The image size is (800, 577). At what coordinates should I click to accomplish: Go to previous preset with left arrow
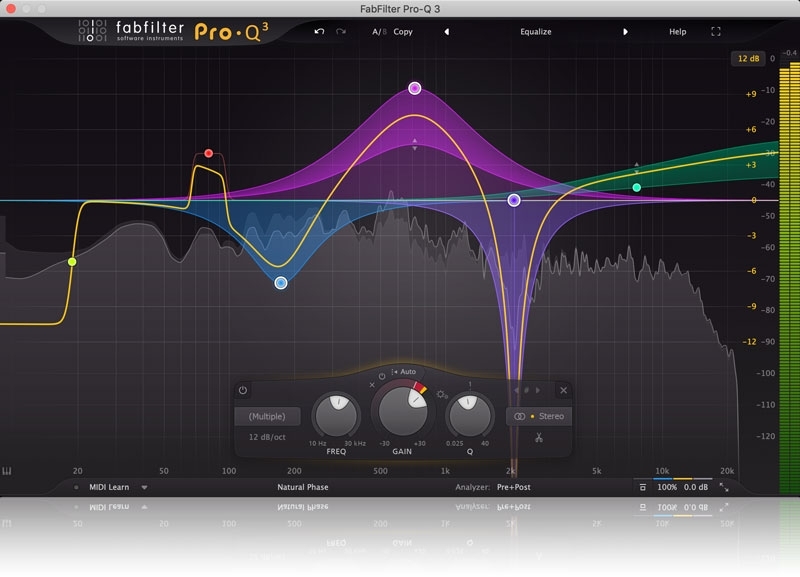pyautogui.click(x=447, y=32)
